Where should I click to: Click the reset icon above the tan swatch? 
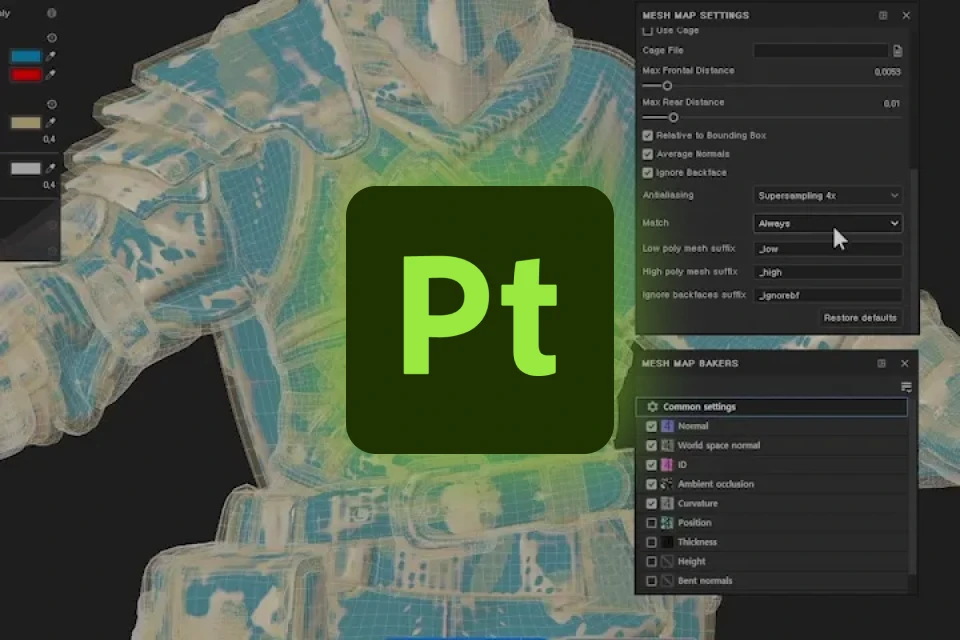[52, 104]
